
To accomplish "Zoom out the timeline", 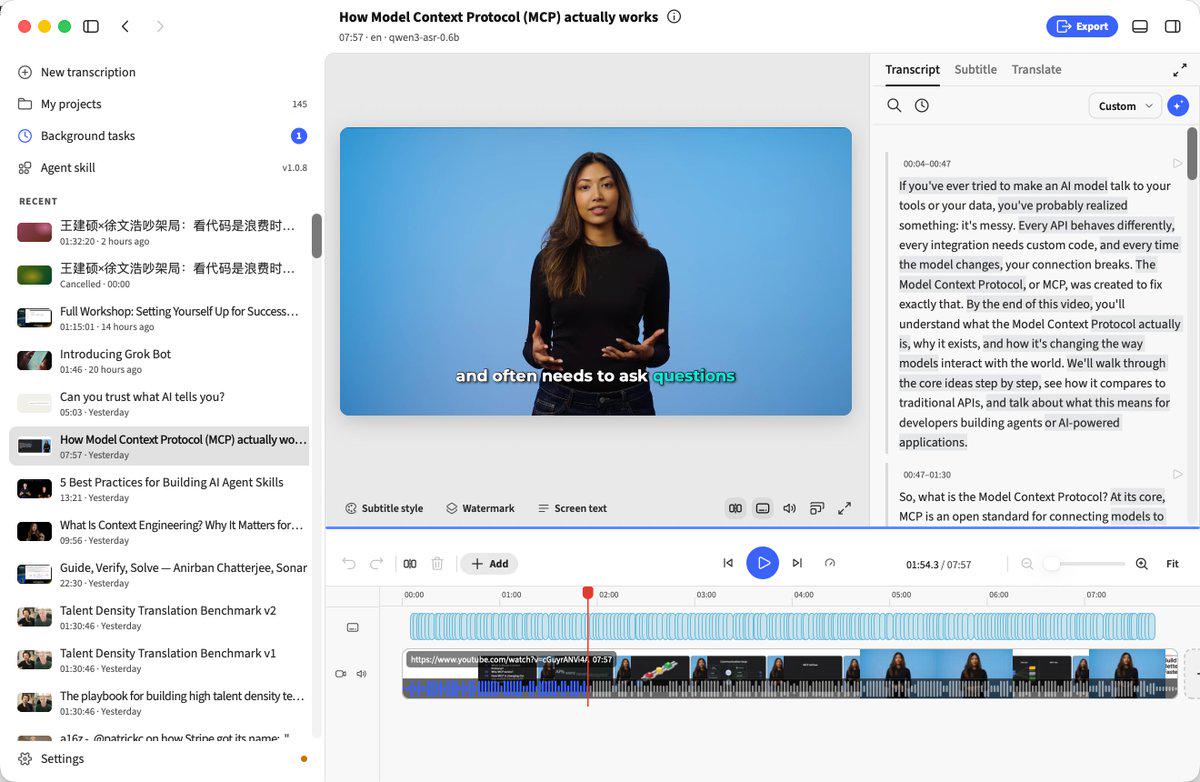I will click(x=1027, y=564).
